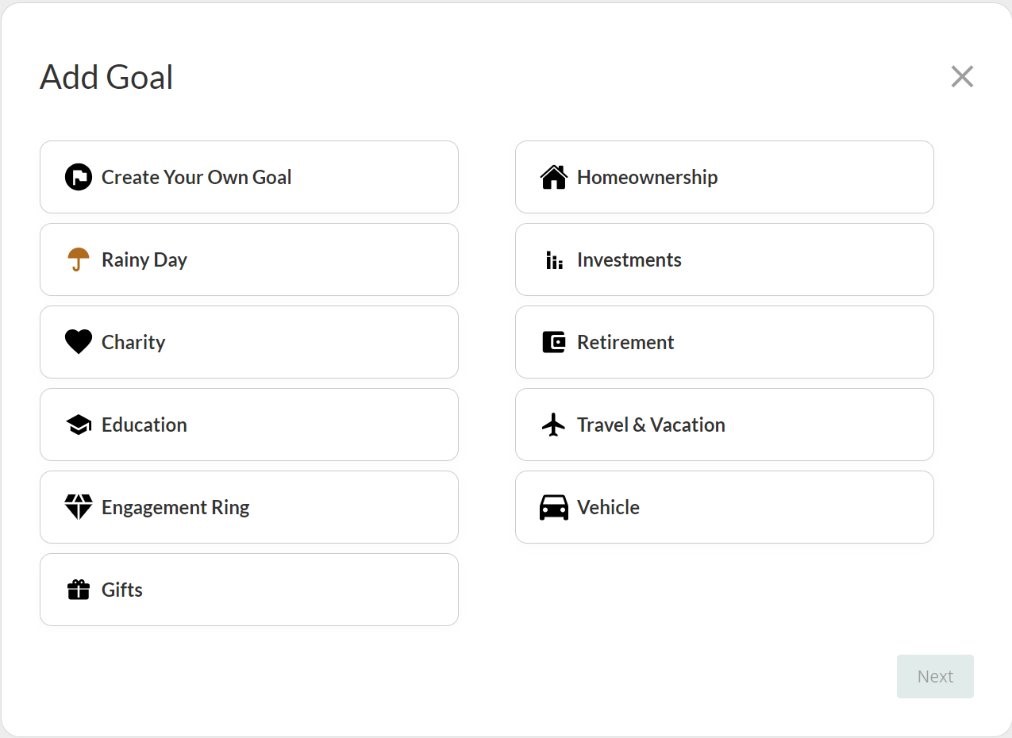Click the umbrella icon for Rainy Day

(78, 260)
